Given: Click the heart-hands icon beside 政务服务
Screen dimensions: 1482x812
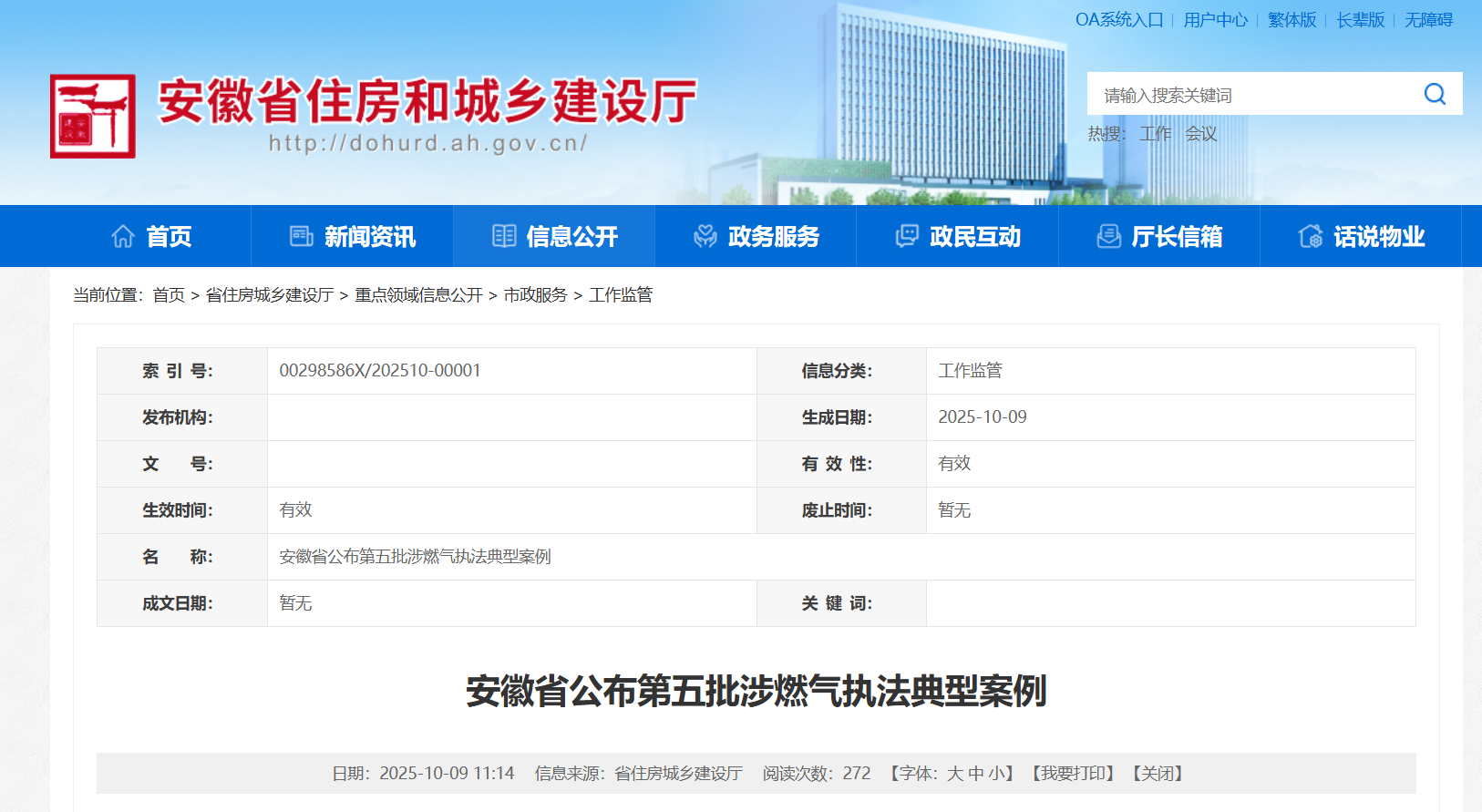Looking at the screenshot, I should pos(705,237).
